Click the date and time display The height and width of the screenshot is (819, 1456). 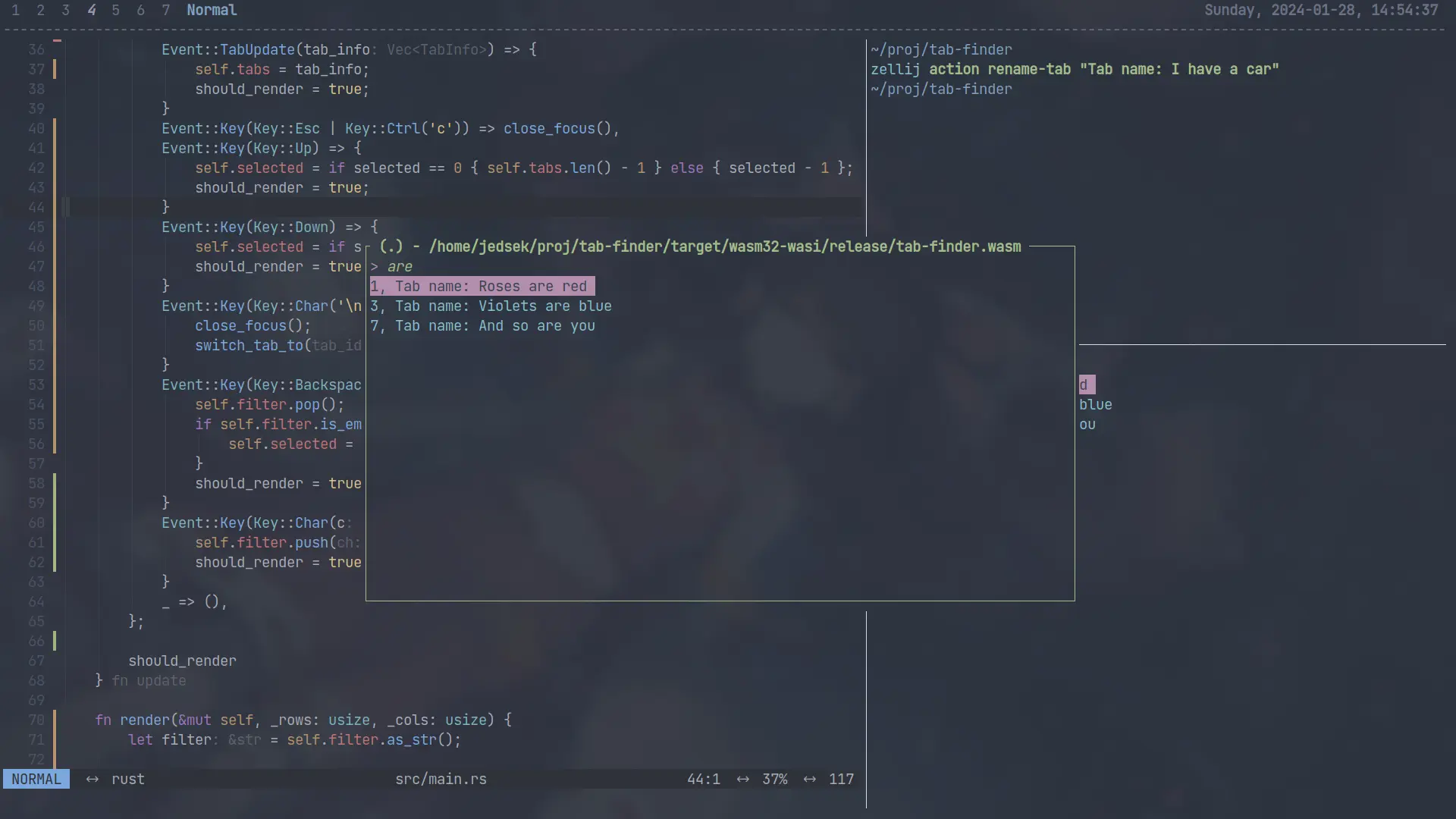[x=1321, y=11]
